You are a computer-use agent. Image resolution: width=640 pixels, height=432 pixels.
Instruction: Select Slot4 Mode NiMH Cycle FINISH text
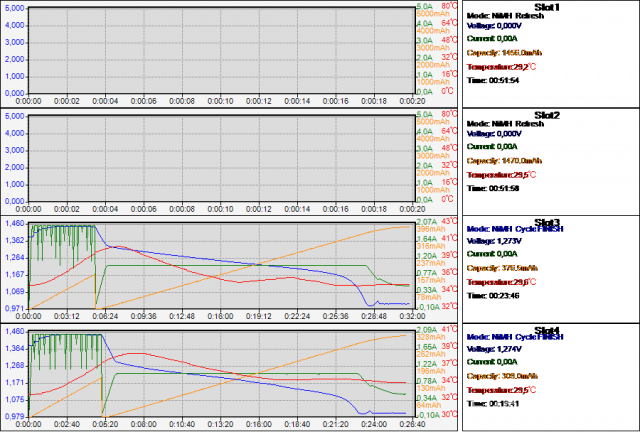pyautogui.click(x=515, y=337)
